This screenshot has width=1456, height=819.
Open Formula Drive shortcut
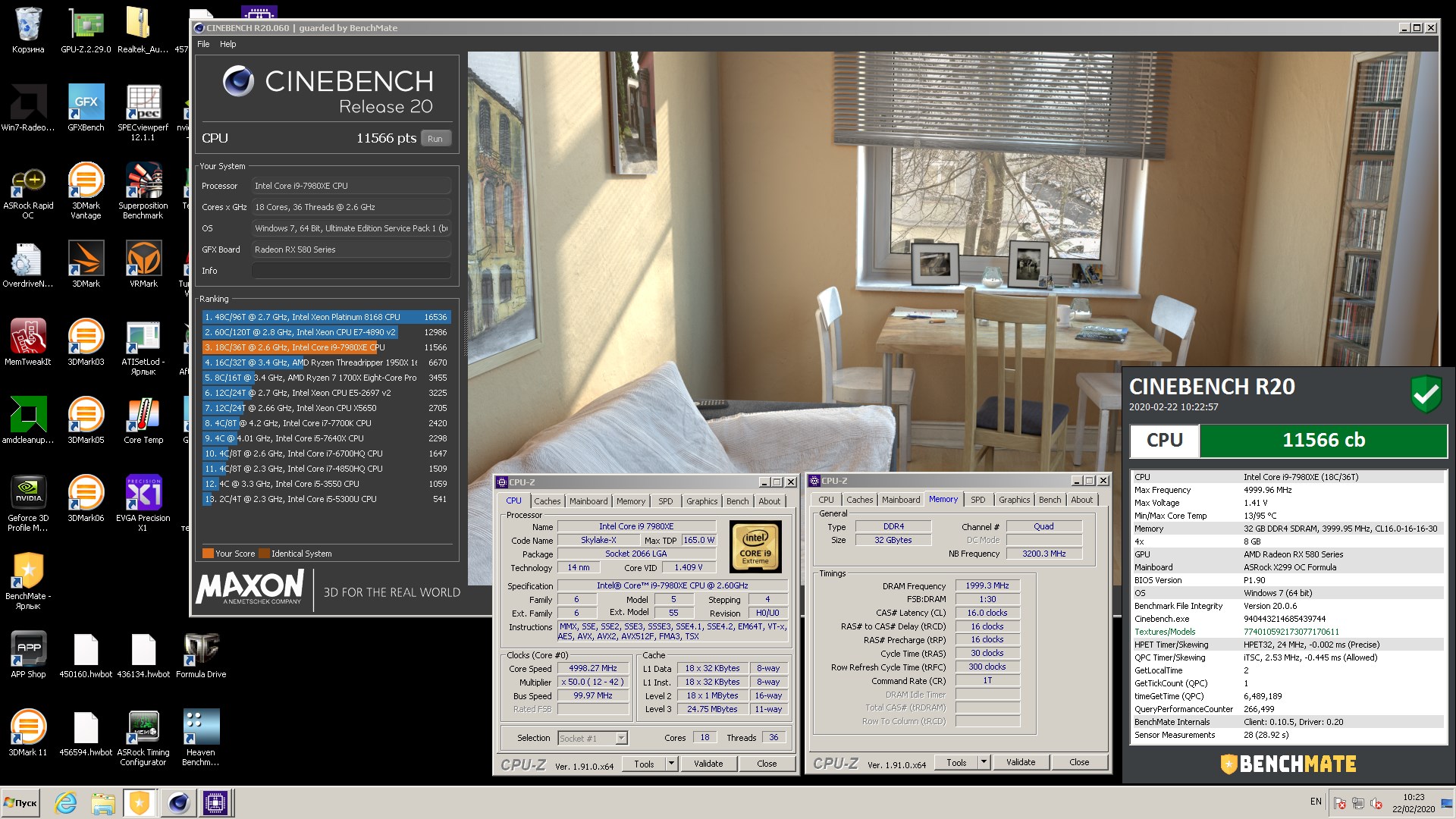pyautogui.click(x=201, y=655)
